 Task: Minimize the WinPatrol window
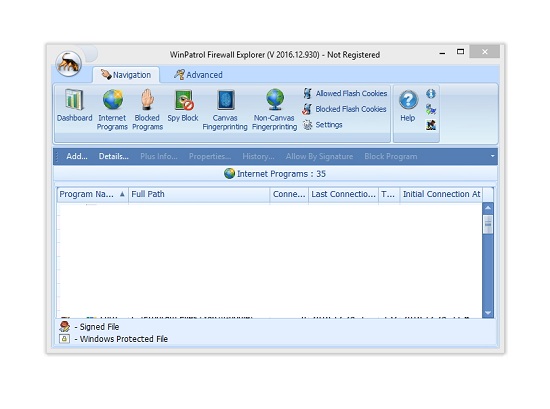[442, 52]
